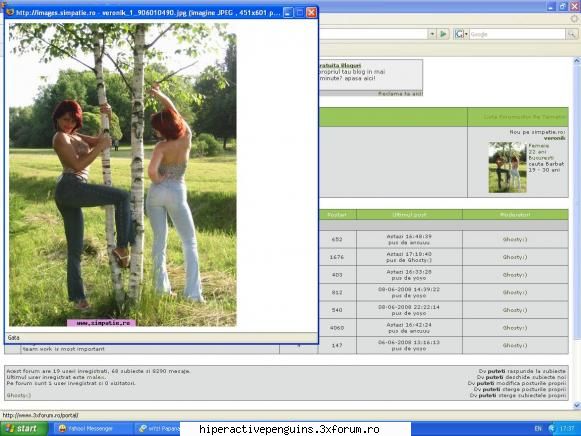Viewport: 581px width, 436px height.
Task: Click the main browser address field
Action: pyautogui.click(x=374, y=34)
